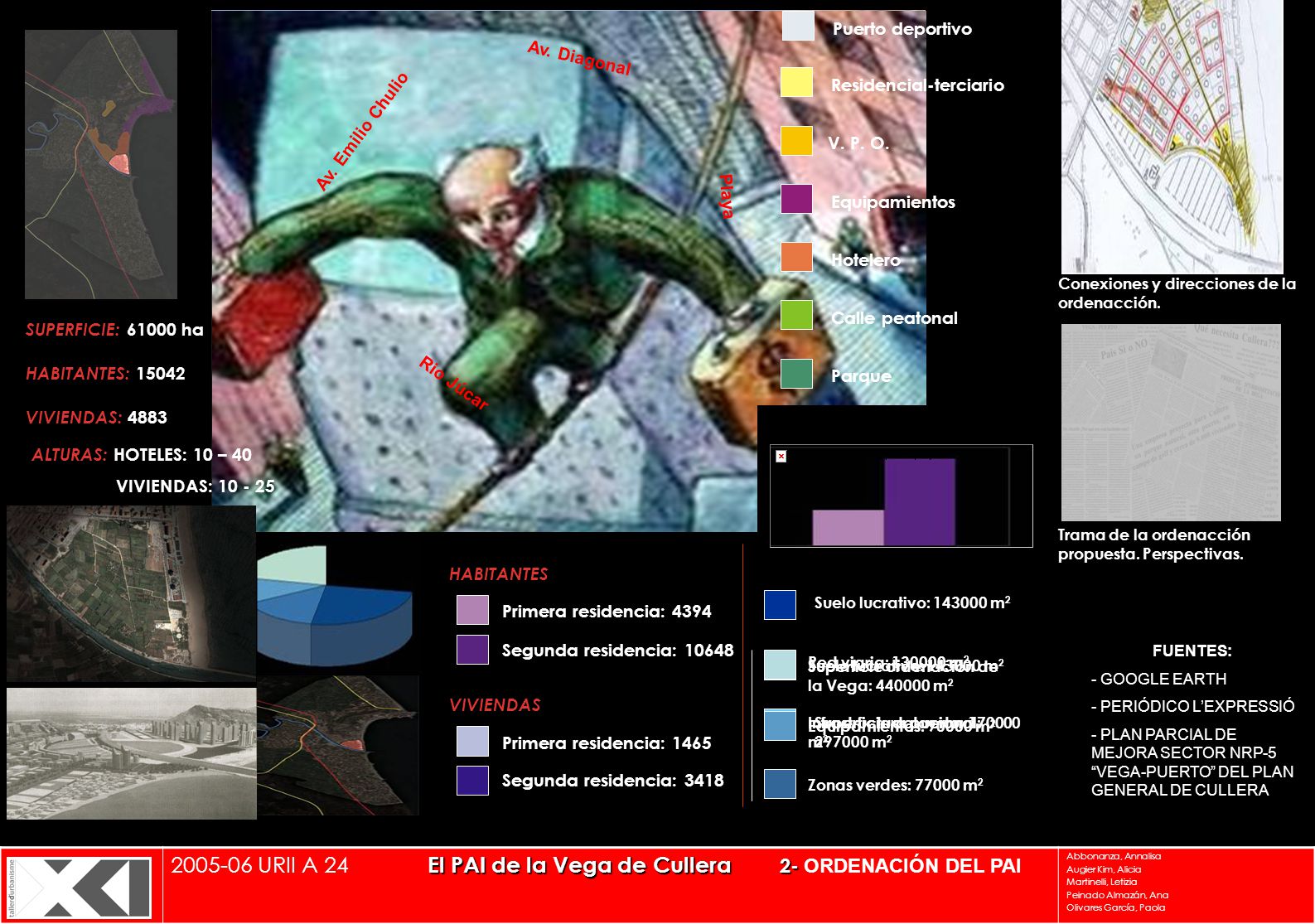The image size is (1315, 924).
Task: Open the dark coastline map beside the black-and-white photo
Action: pos(338,746)
